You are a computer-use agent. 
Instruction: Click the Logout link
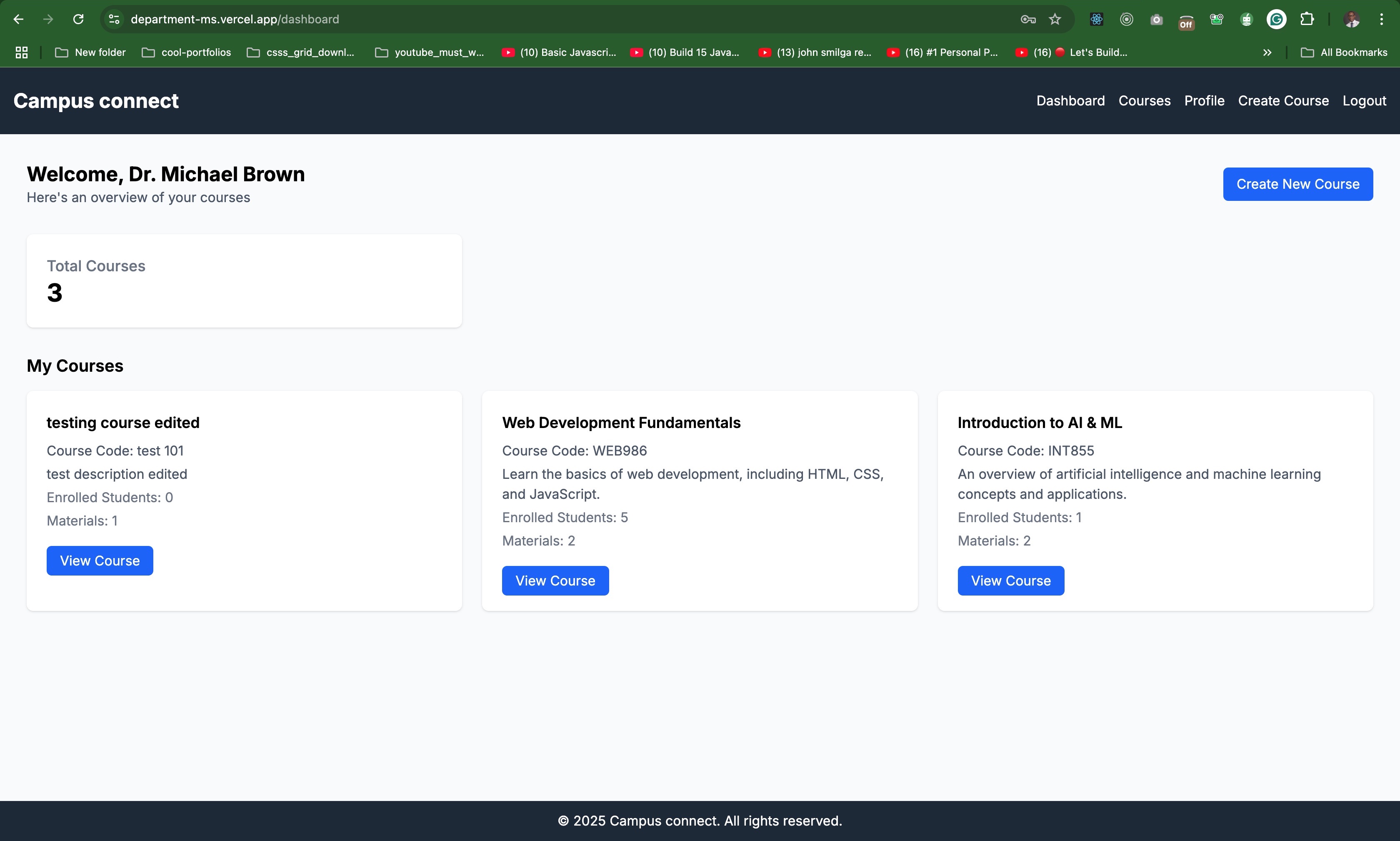[1364, 101]
